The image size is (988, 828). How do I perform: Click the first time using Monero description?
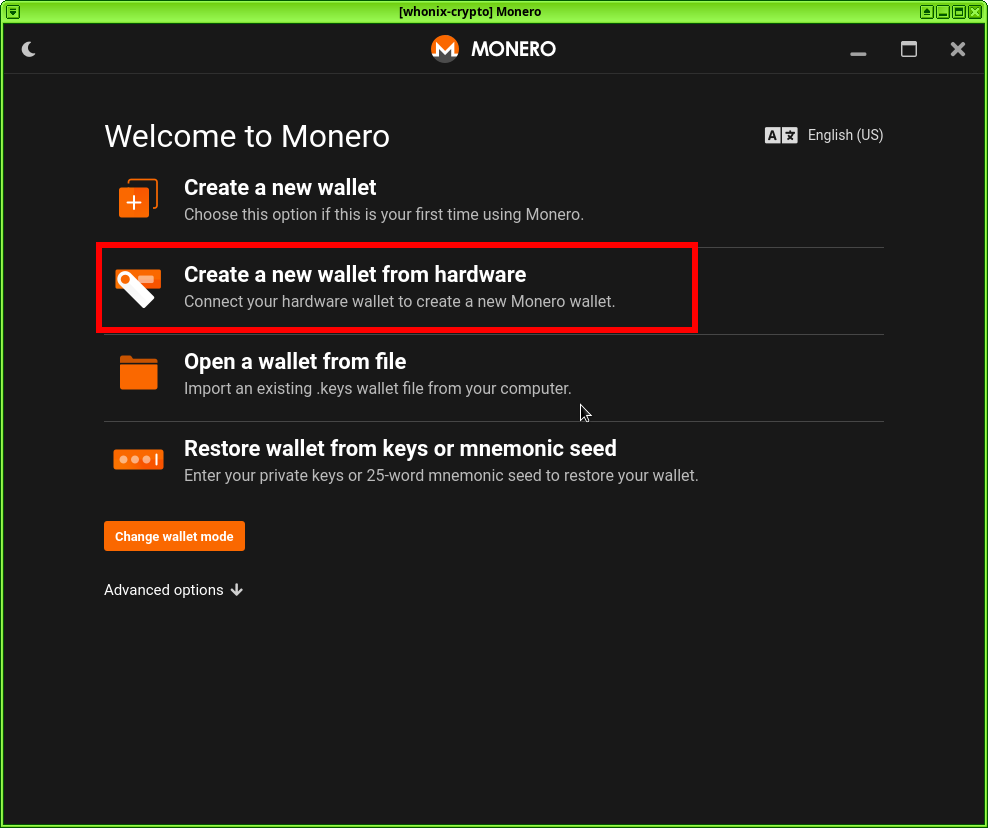(384, 215)
